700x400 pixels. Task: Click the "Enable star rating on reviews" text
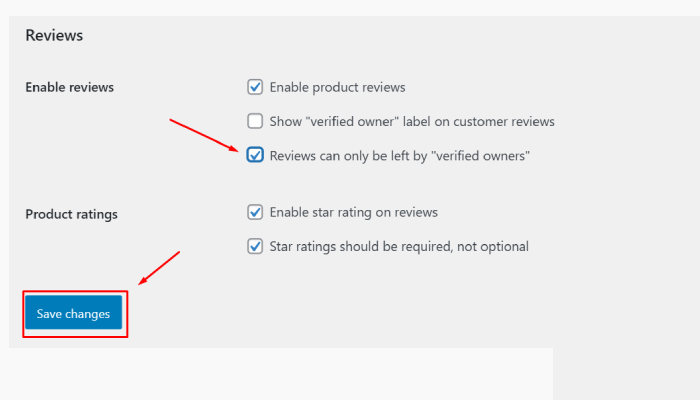pos(353,212)
